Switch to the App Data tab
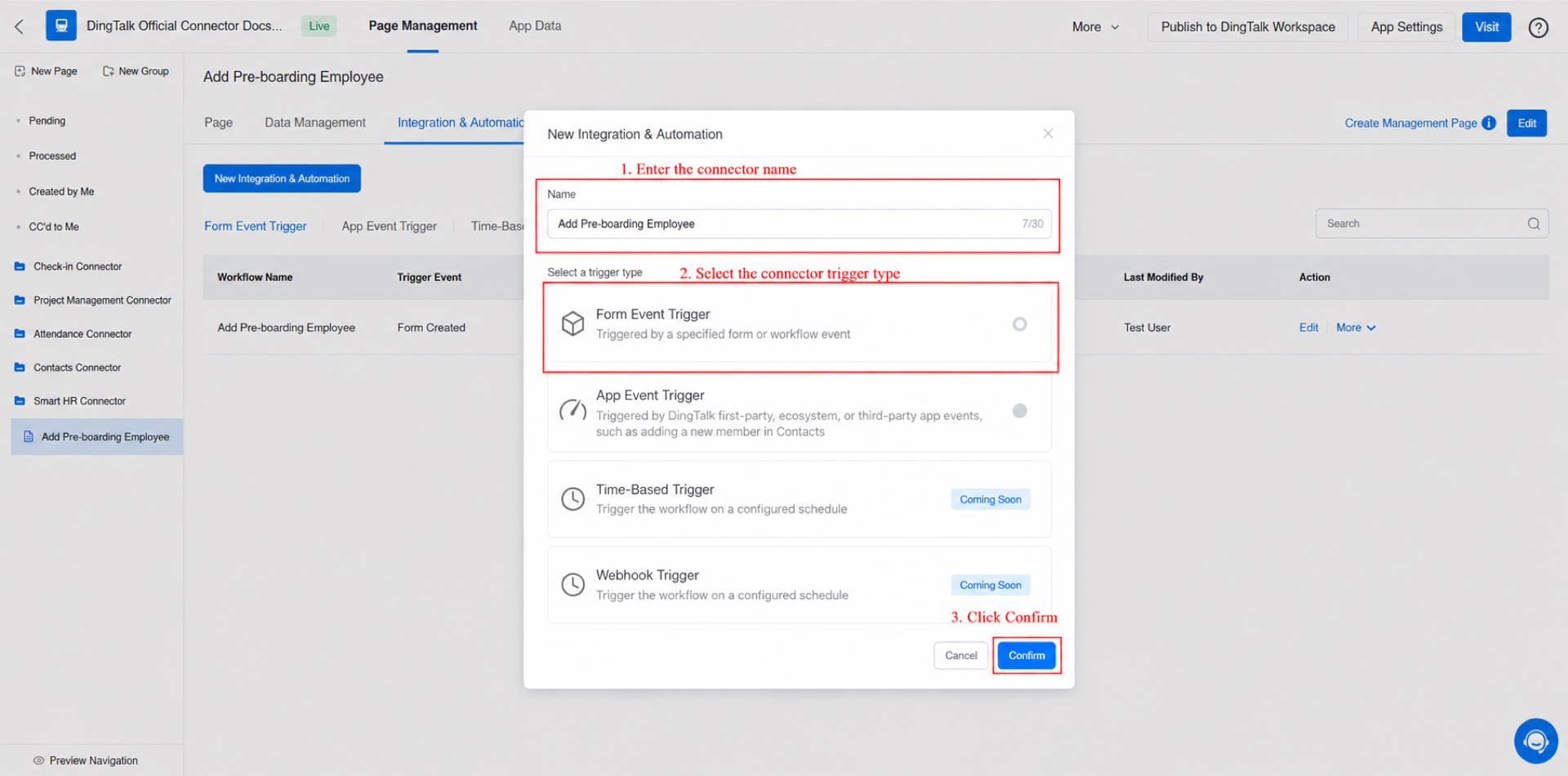The height and width of the screenshot is (776, 1568). tap(535, 26)
